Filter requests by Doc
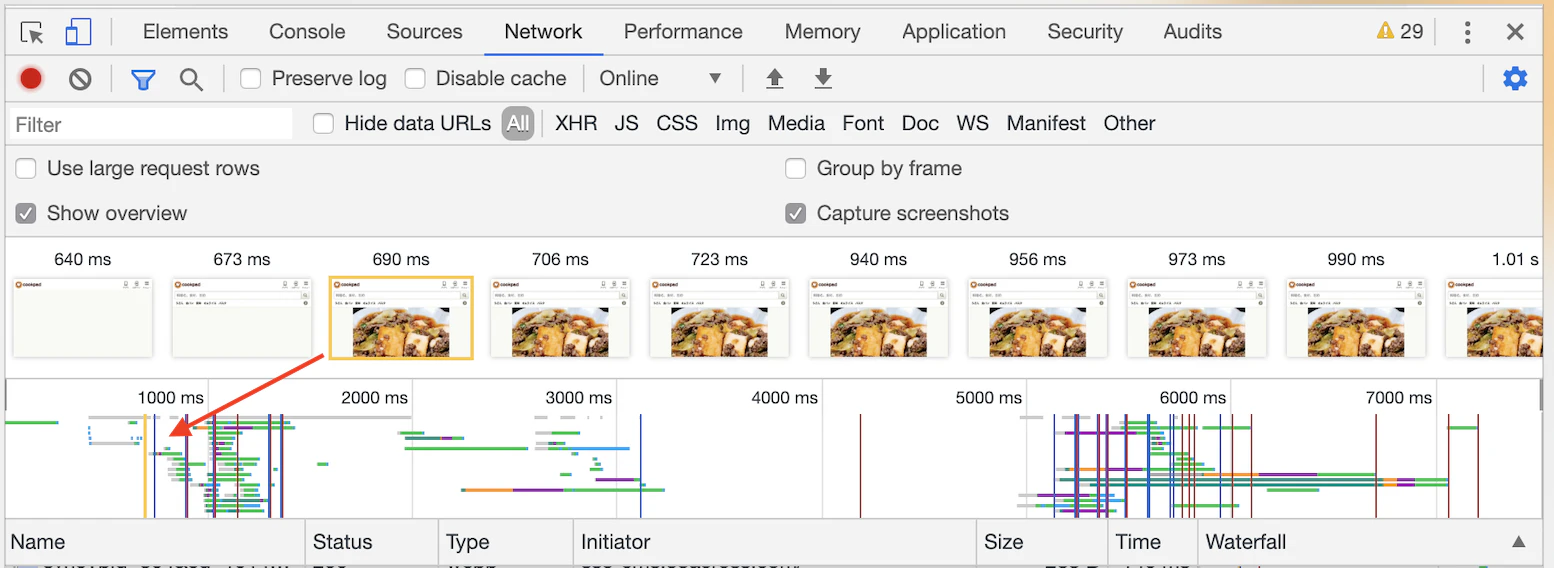The height and width of the screenshot is (568, 1554). pos(920,123)
